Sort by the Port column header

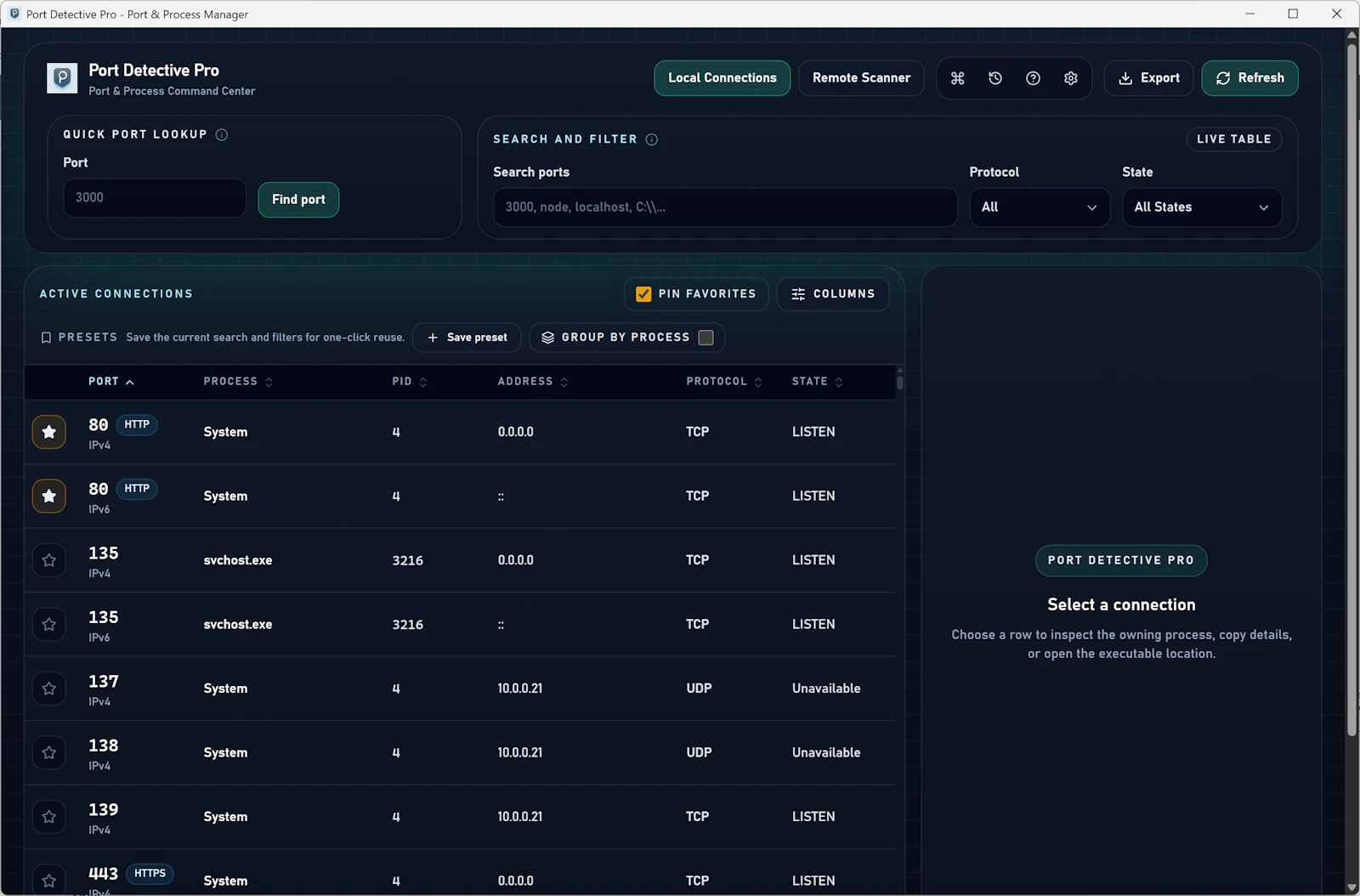111,382
